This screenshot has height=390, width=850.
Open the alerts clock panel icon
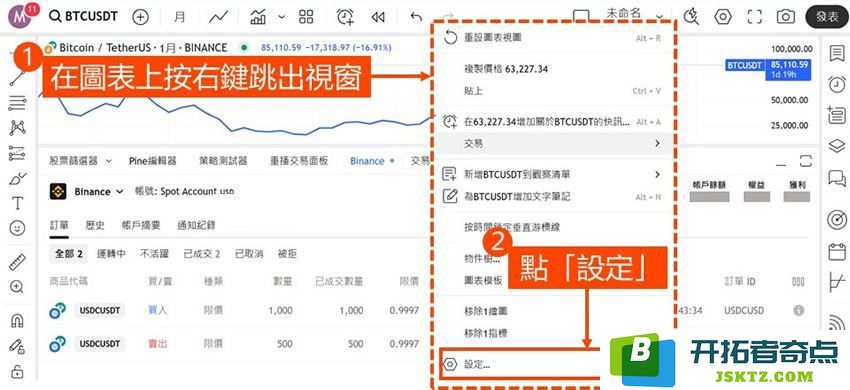(837, 84)
